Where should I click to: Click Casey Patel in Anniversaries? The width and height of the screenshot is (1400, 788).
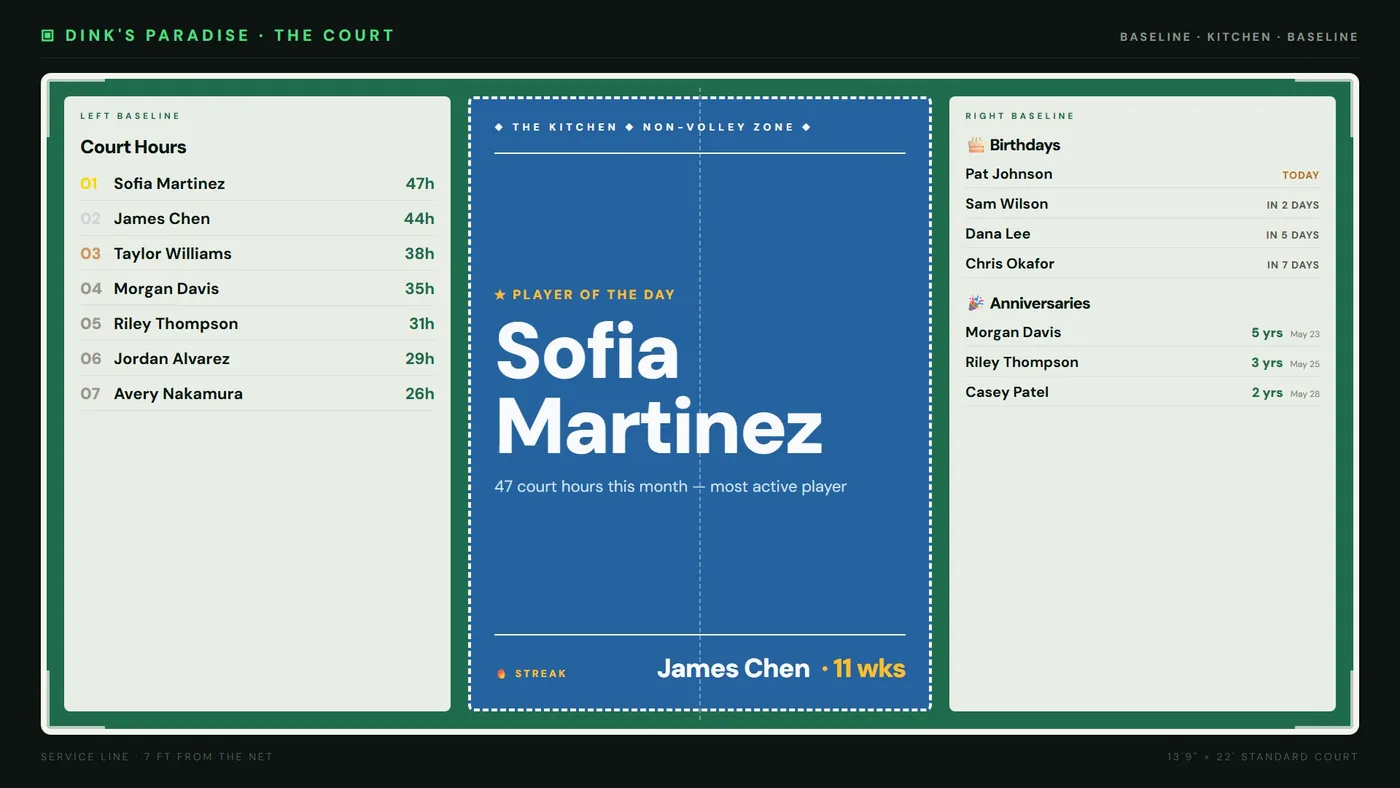tap(1007, 392)
